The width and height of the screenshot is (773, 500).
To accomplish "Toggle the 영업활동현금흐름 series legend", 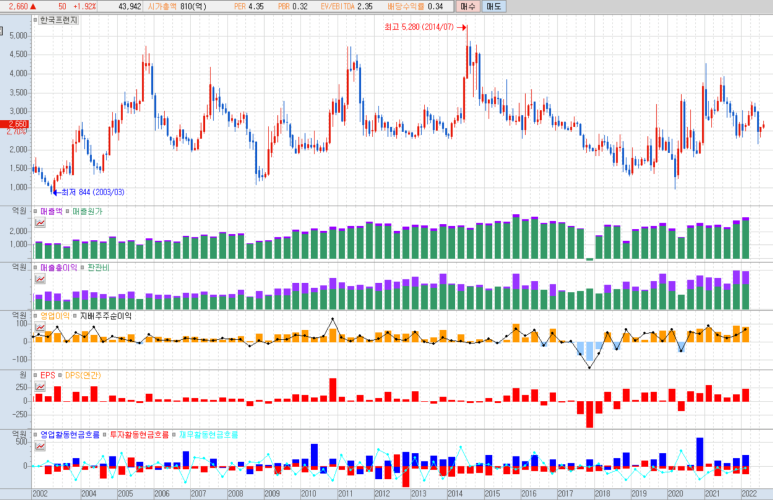I will point(67,434).
